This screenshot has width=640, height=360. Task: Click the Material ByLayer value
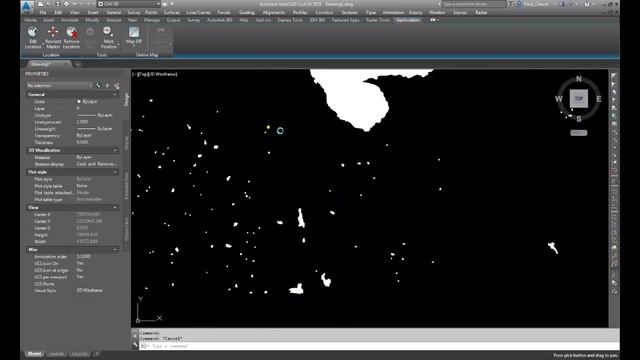click(x=84, y=157)
